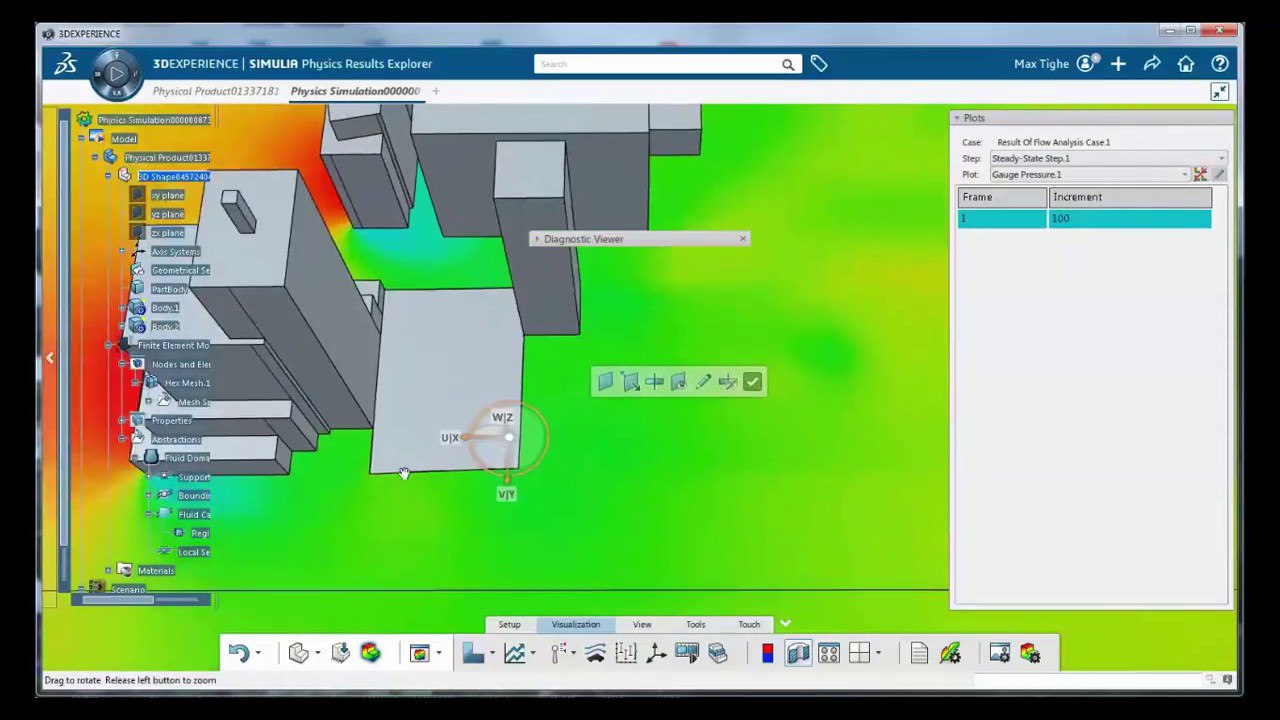1280x720 pixels.
Task: Click the search input field
Action: [x=658, y=65]
